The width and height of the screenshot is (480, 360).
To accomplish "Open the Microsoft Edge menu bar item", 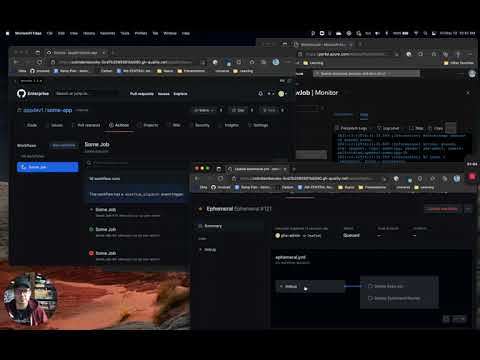I will 28,33.
